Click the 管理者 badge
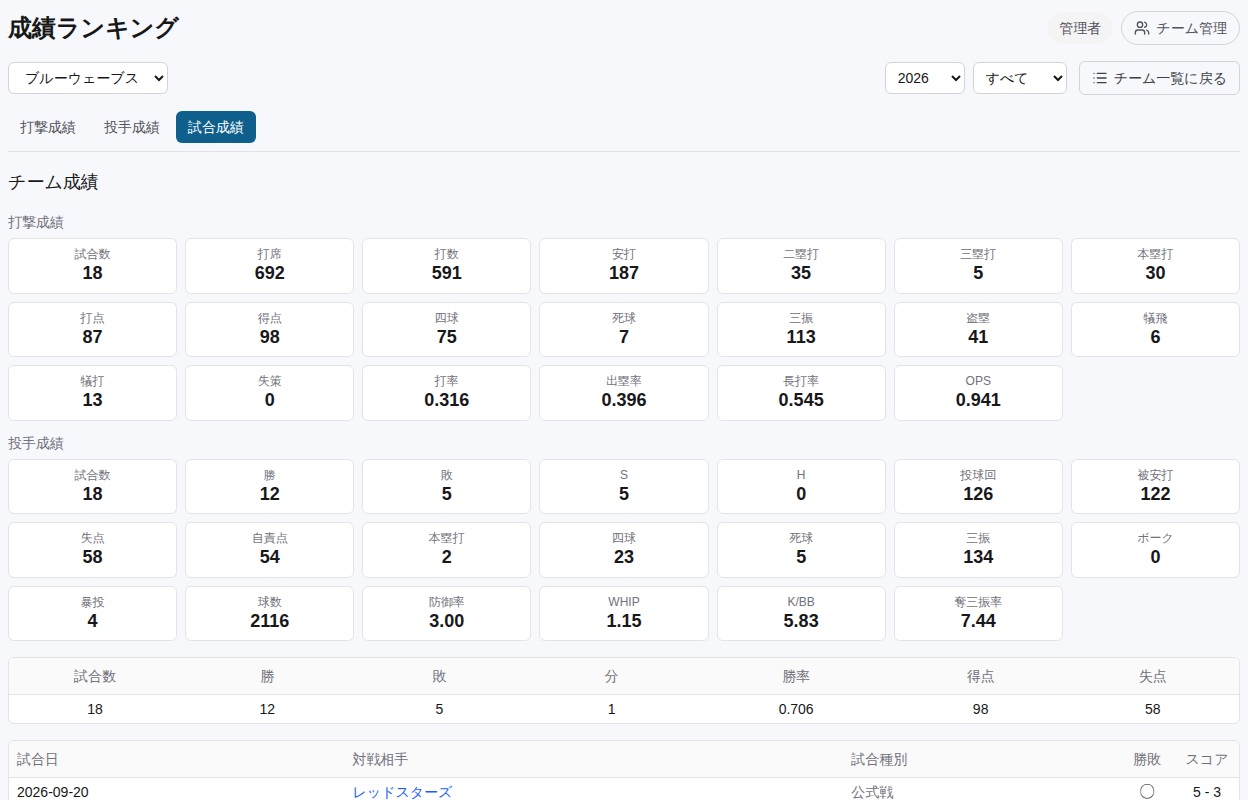Image resolution: width=1248 pixels, height=800 pixels. point(1080,28)
